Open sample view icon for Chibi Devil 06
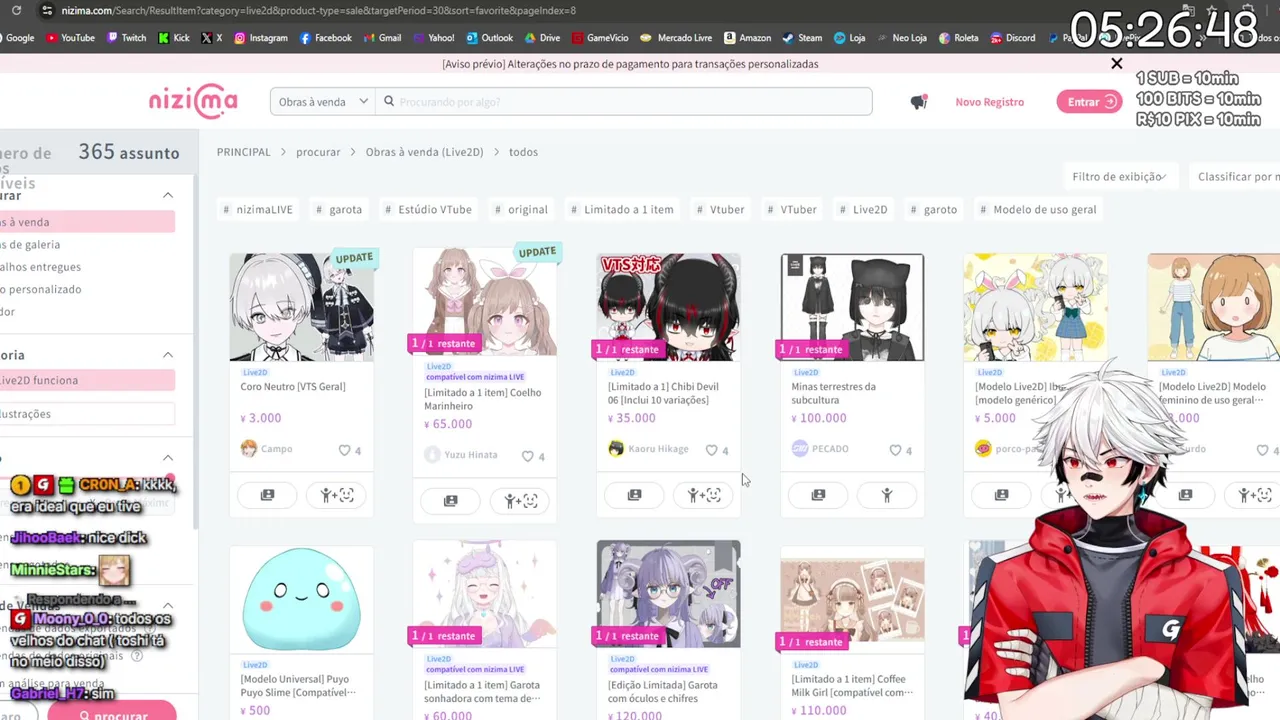The width and height of the screenshot is (1280, 720). pyautogui.click(x=634, y=495)
